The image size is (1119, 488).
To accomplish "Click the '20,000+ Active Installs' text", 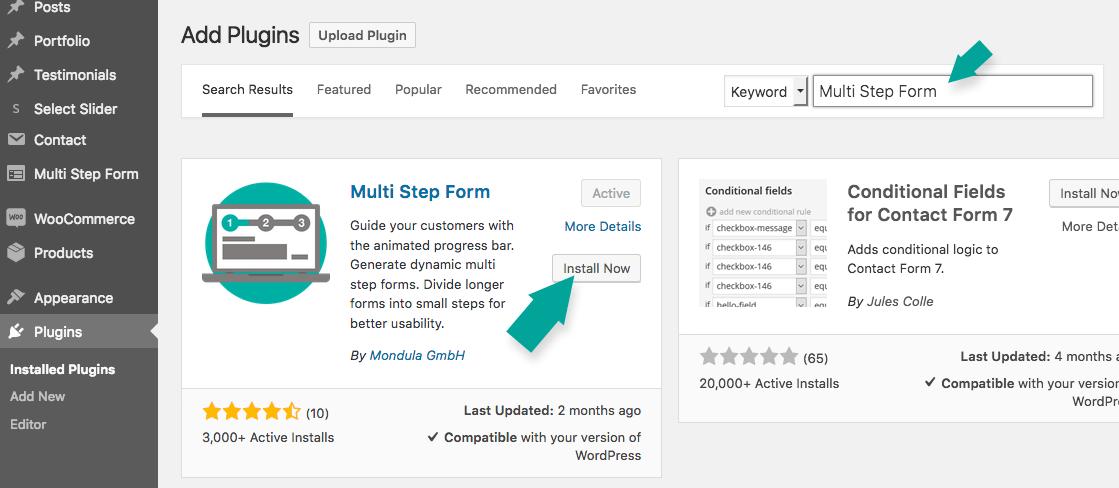I will [x=769, y=383].
